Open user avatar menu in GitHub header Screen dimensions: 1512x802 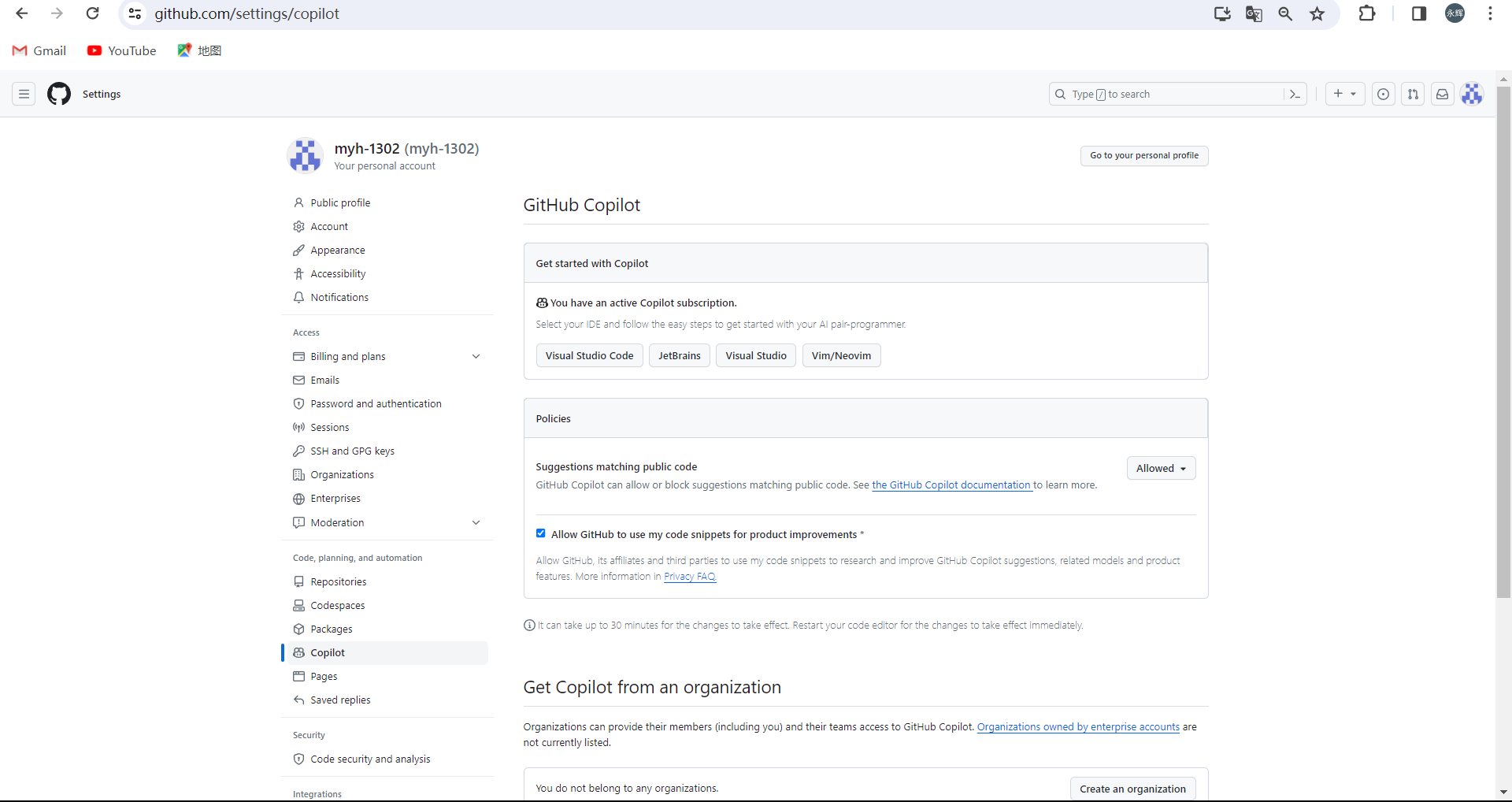pyautogui.click(x=1472, y=94)
